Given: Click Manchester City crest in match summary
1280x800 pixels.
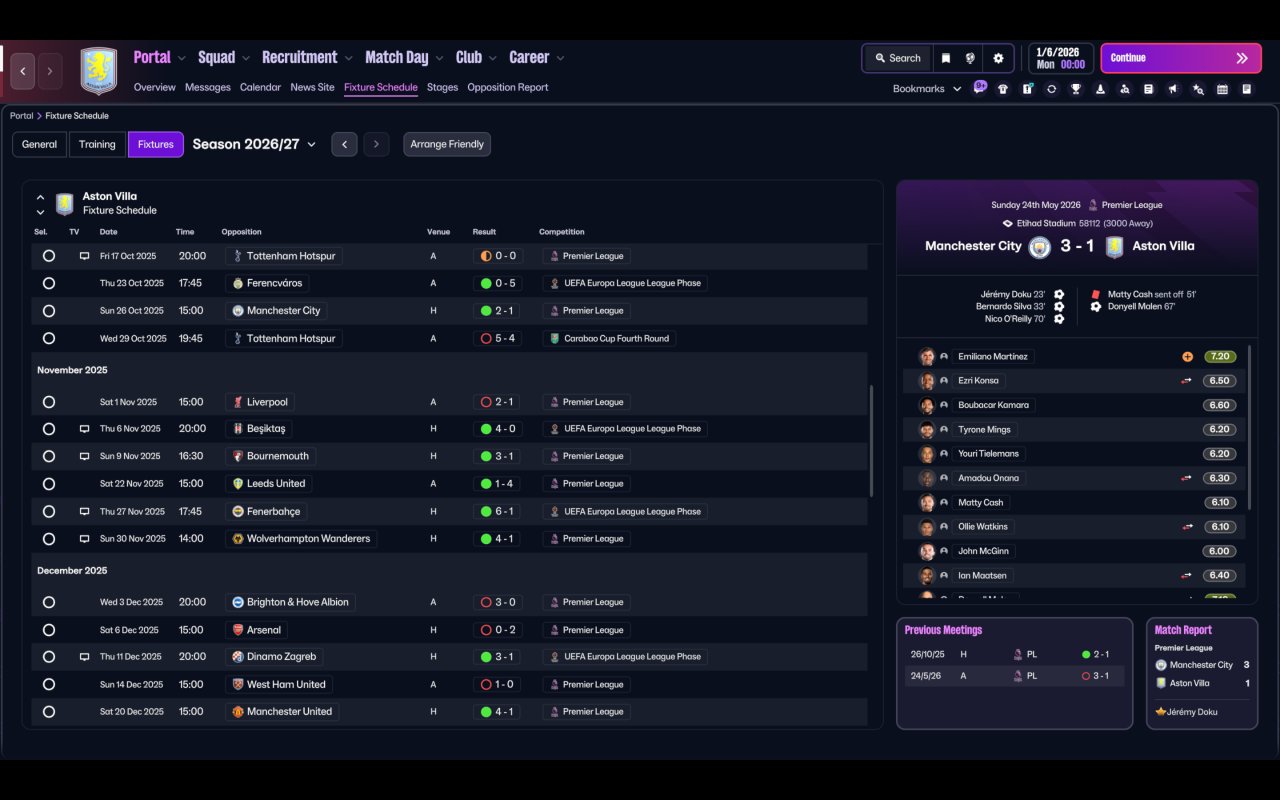Looking at the screenshot, I should click(1039, 247).
